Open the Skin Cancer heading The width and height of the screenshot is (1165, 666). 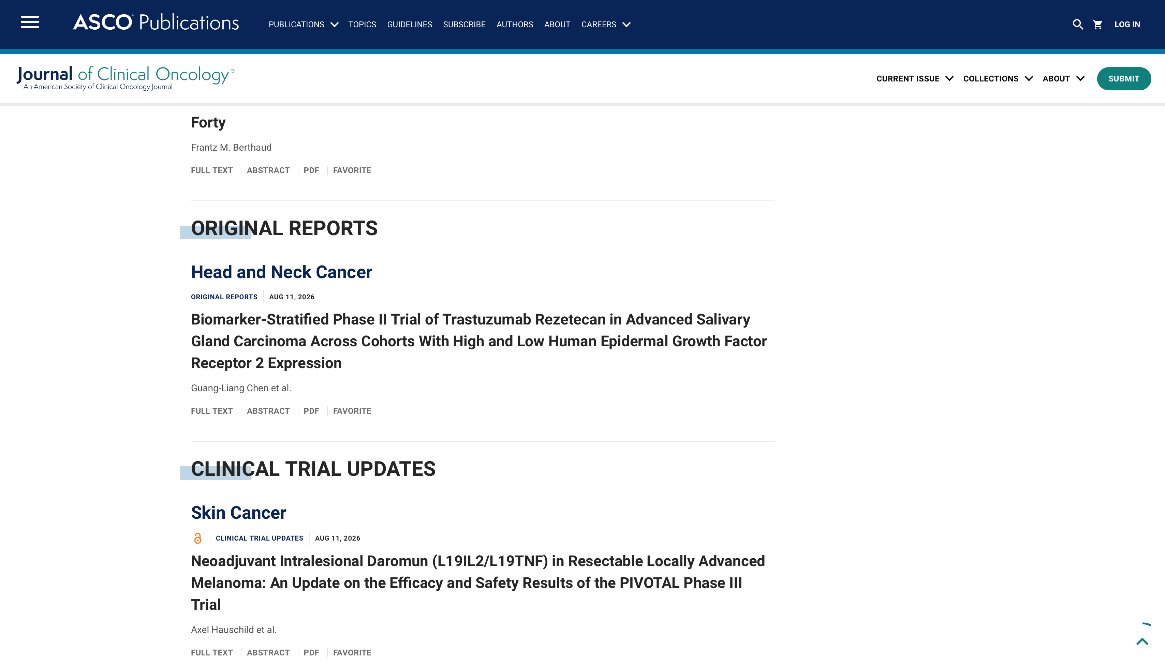click(238, 513)
